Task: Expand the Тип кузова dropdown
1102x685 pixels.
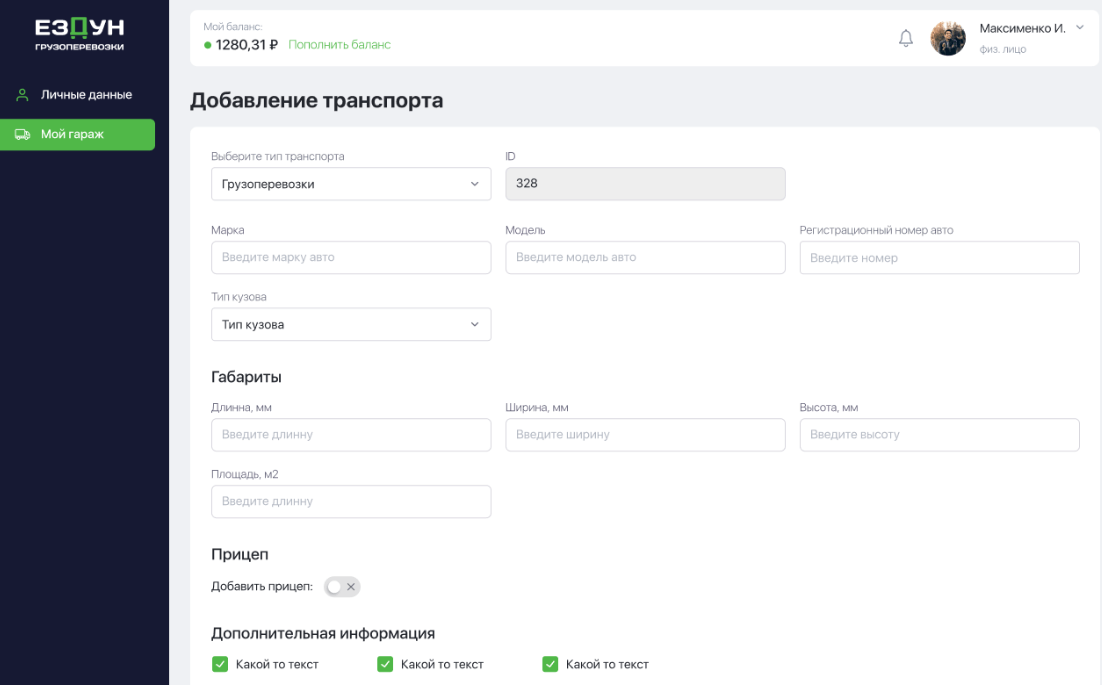Action: point(351,324)
